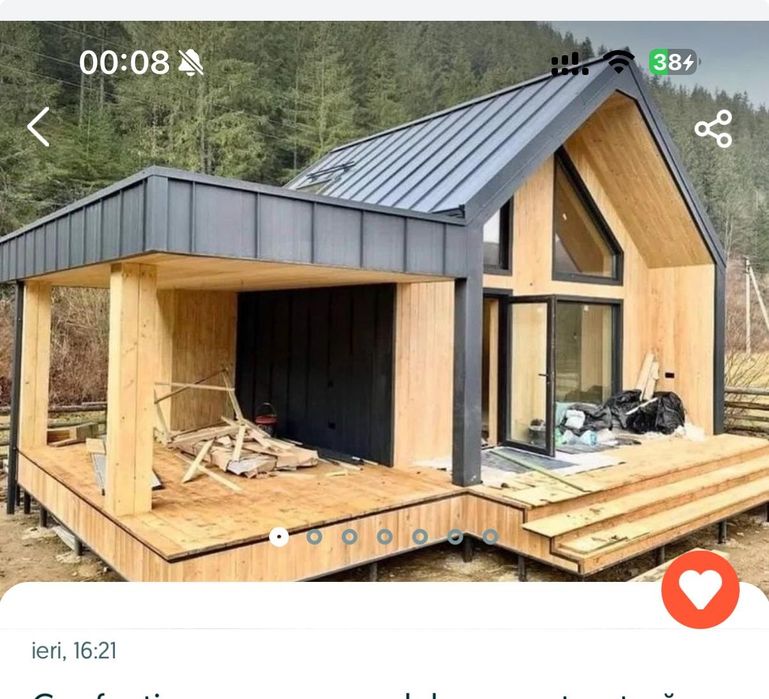Image resolution: width=769 pixels, height=699 pixels.
Task: Tap the 00:08 clock in status bar
Action: 125,63
